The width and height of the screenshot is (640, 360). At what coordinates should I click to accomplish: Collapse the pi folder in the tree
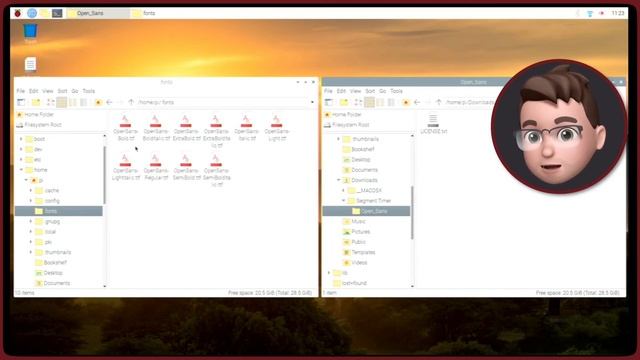(x=26, y=180)
